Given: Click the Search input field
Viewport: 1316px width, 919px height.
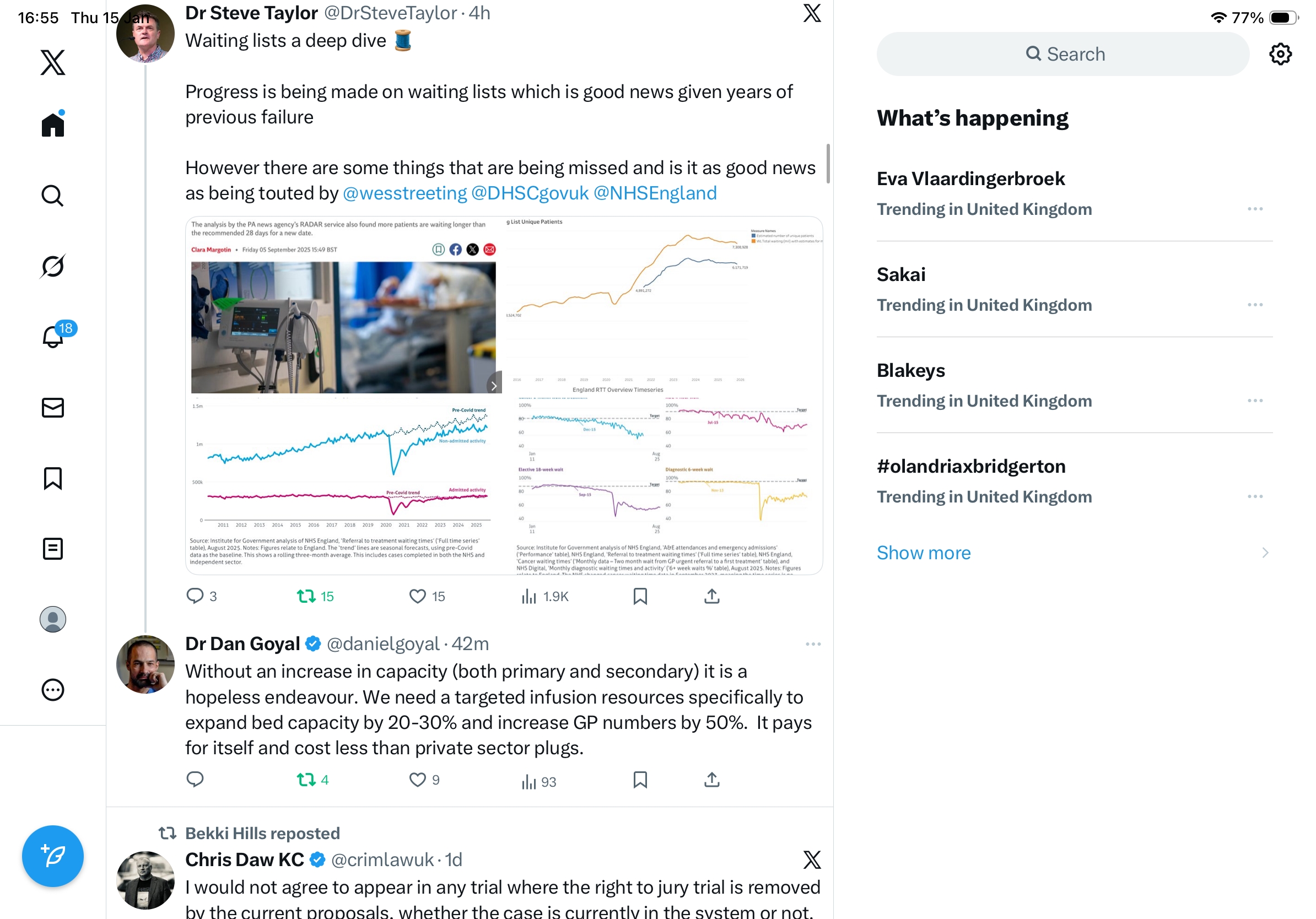Looking at the screenshot, I should (1062, 55).
